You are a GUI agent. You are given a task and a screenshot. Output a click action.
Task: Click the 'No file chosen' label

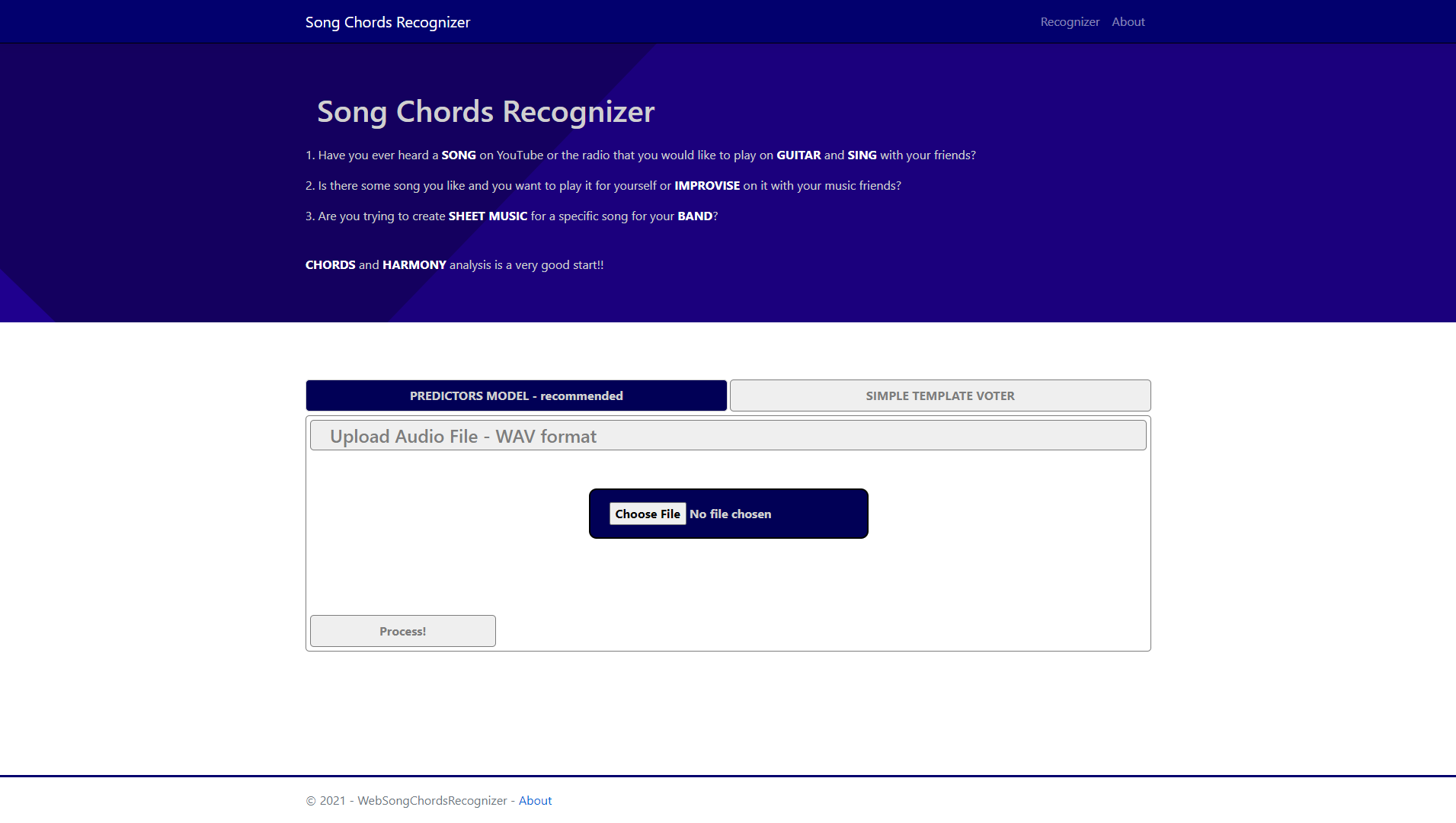(730, 514)
